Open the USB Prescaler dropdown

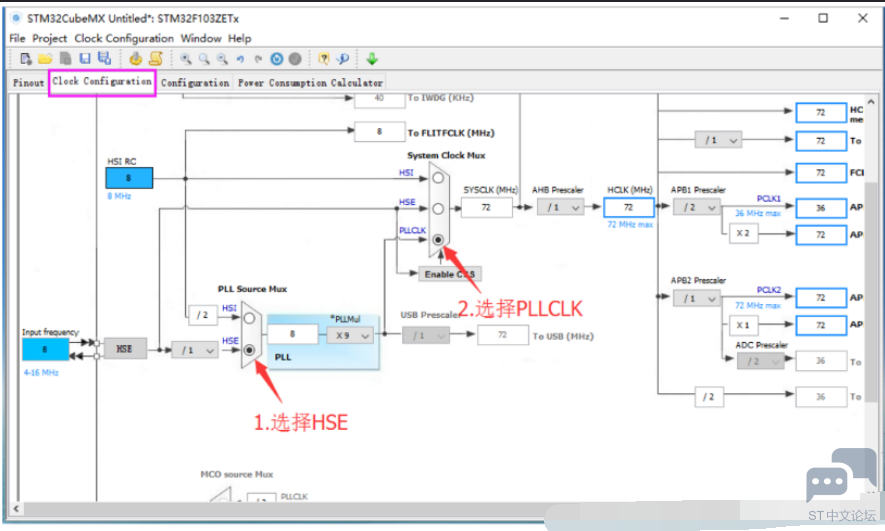point(426,336)
